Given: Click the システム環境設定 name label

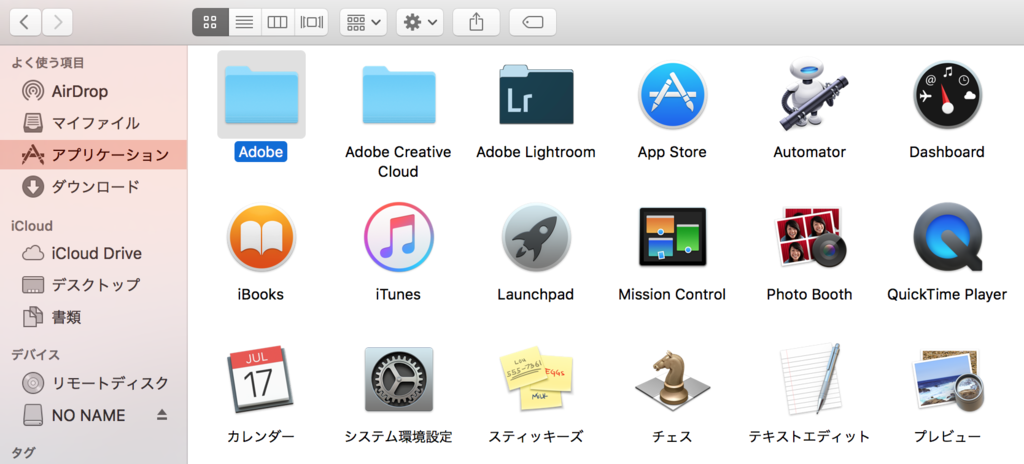Looking at the screenshot, I should [398, 437].
